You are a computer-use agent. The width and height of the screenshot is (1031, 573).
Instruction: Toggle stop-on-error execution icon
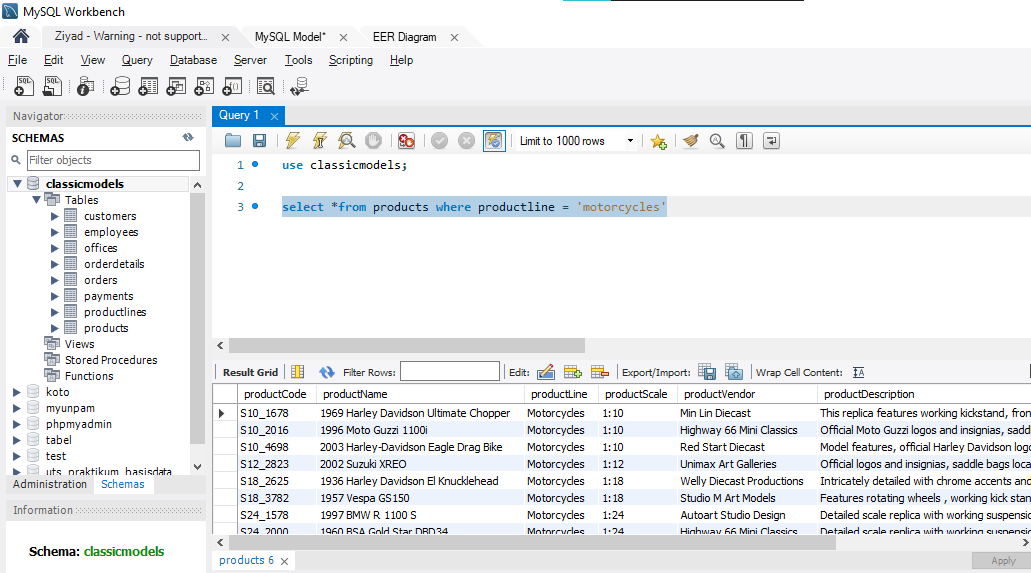point(406,140)
